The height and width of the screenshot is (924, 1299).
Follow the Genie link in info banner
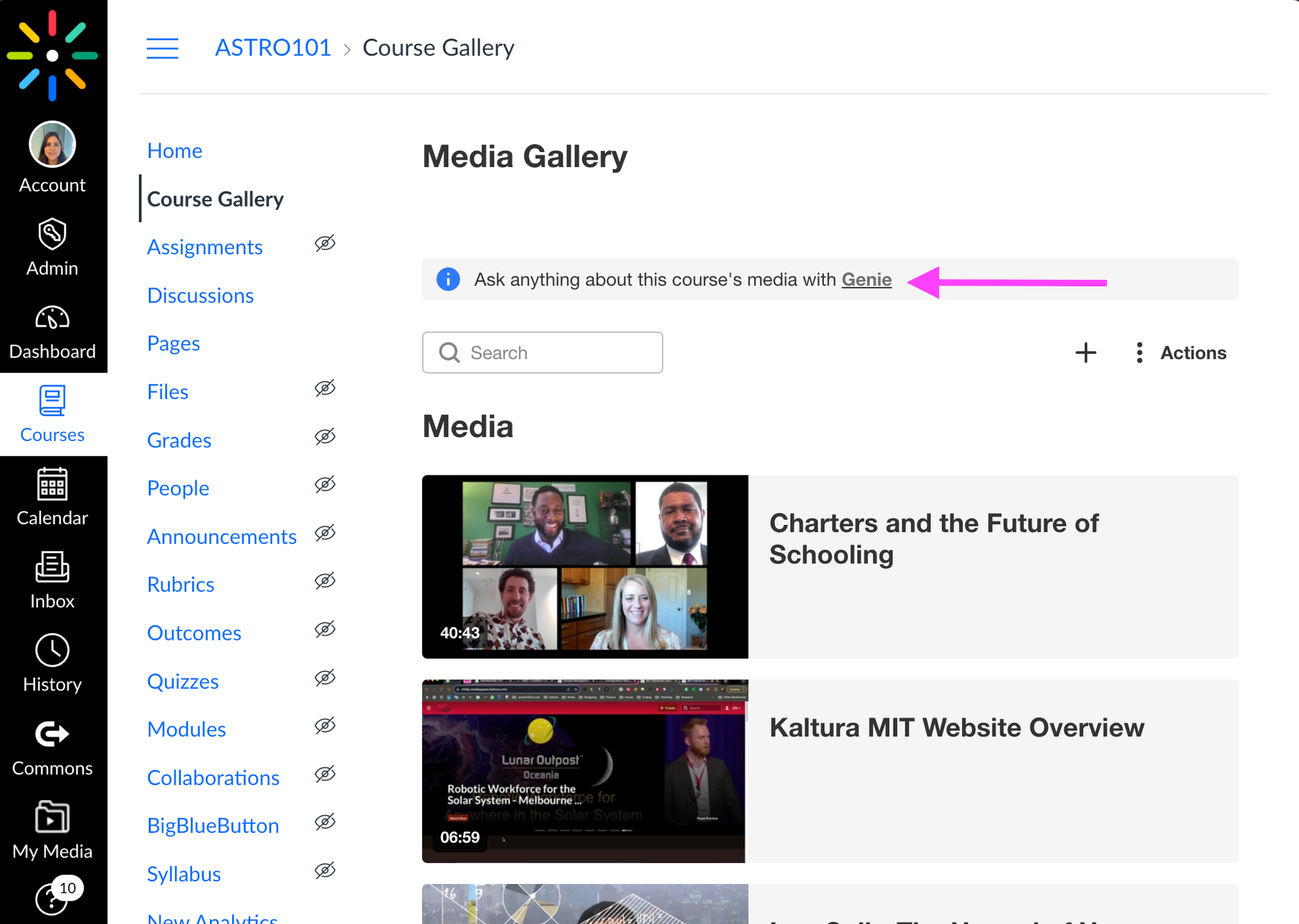pyautogui.click(x=866, y=279)
